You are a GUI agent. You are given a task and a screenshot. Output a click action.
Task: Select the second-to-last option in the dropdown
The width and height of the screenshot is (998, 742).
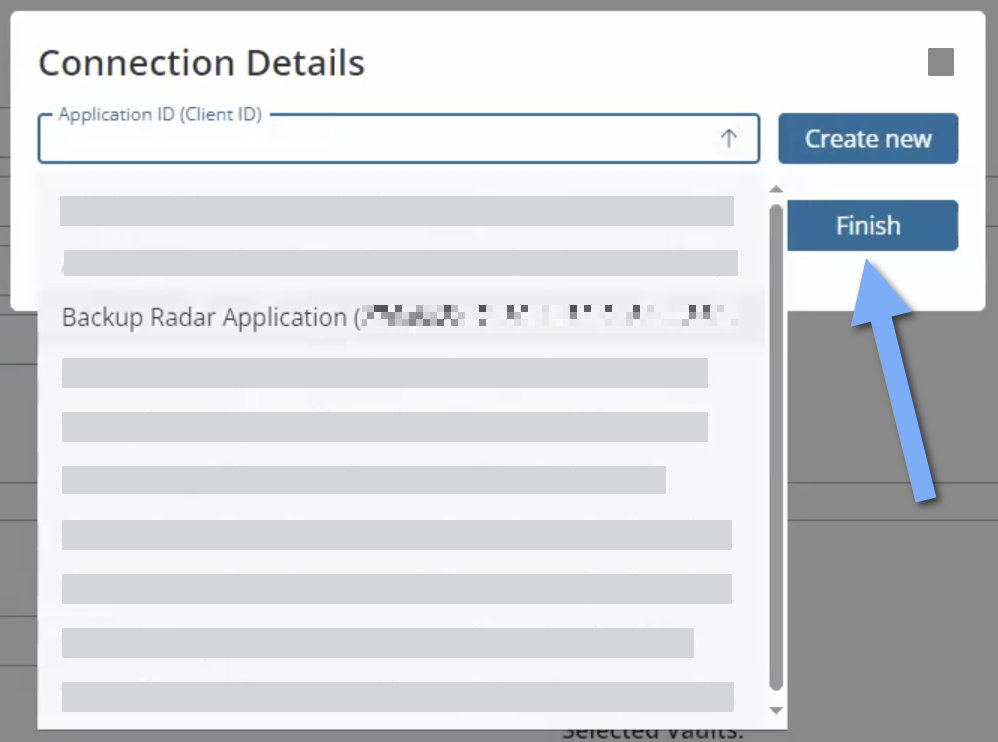point(378,643)
